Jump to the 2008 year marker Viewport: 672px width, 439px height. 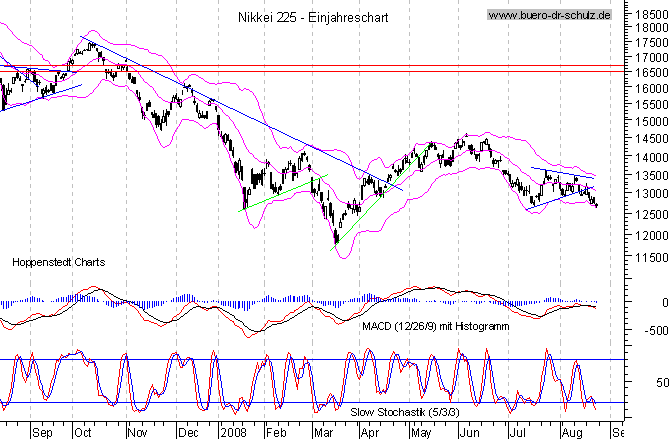click(234, 432)
